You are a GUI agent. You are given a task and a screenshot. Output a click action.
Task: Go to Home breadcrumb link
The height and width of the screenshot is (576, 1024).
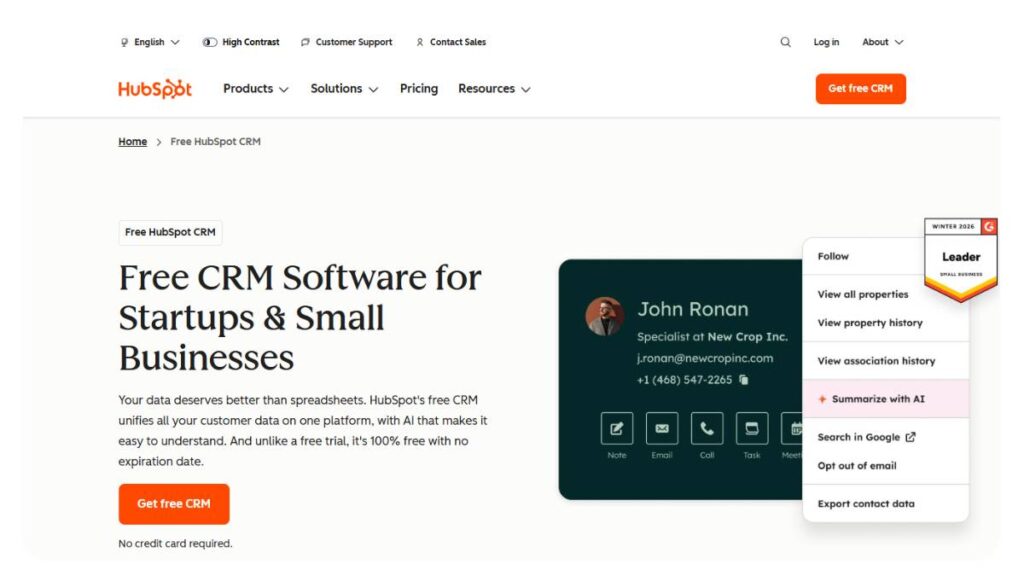tap(133, 142)
